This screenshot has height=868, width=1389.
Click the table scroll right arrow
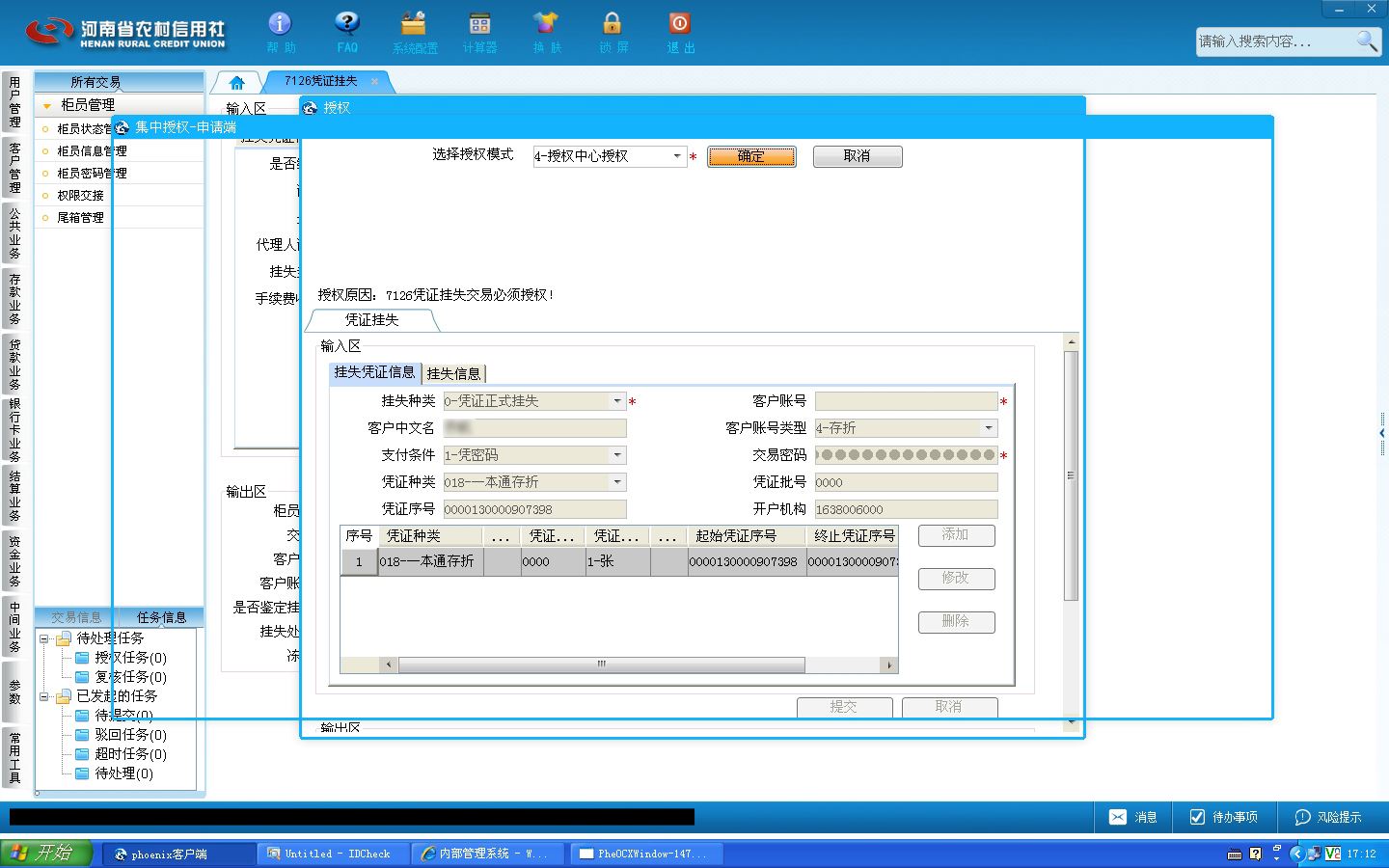(889, 665)
